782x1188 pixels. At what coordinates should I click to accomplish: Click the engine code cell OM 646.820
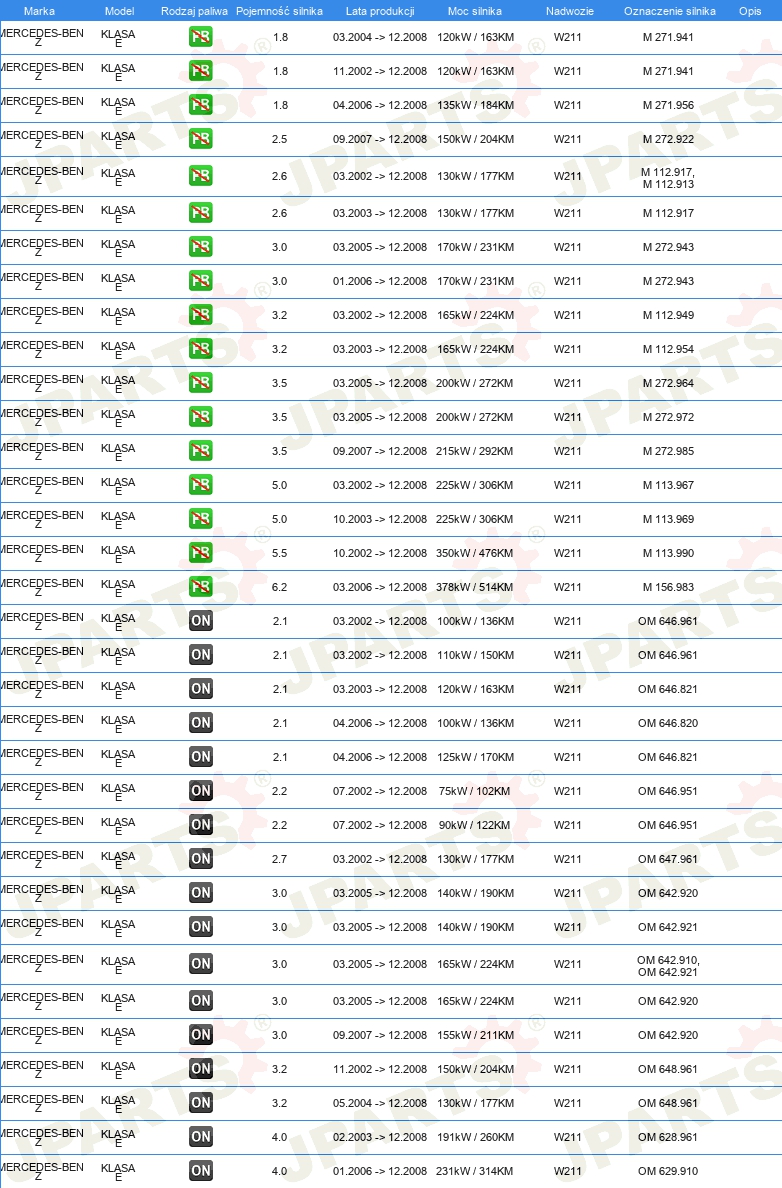tap(668, 723)
